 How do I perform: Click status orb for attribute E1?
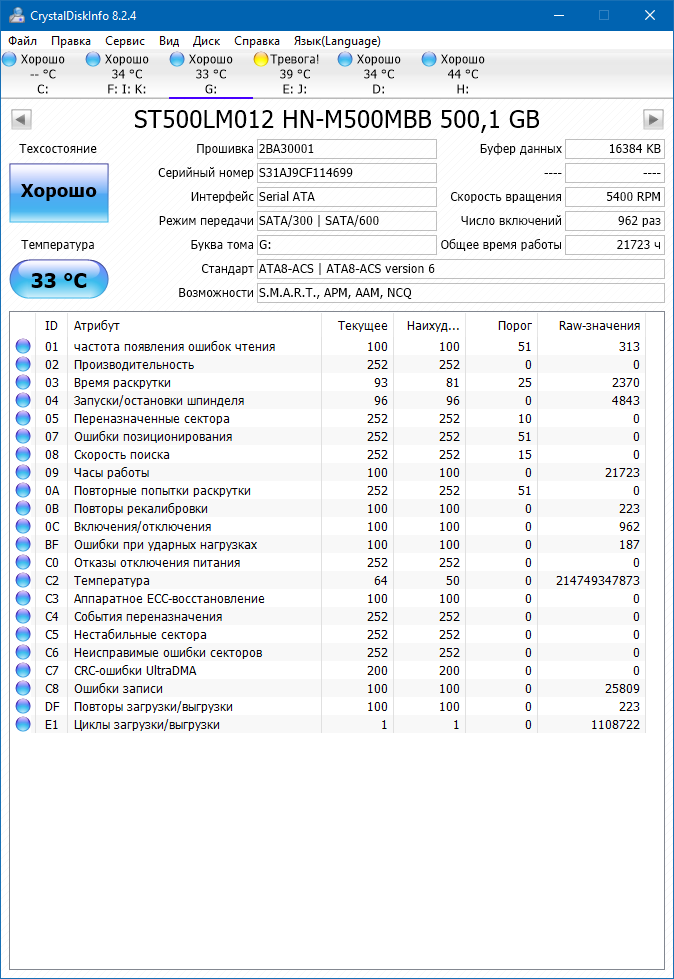tap(23, 725)
